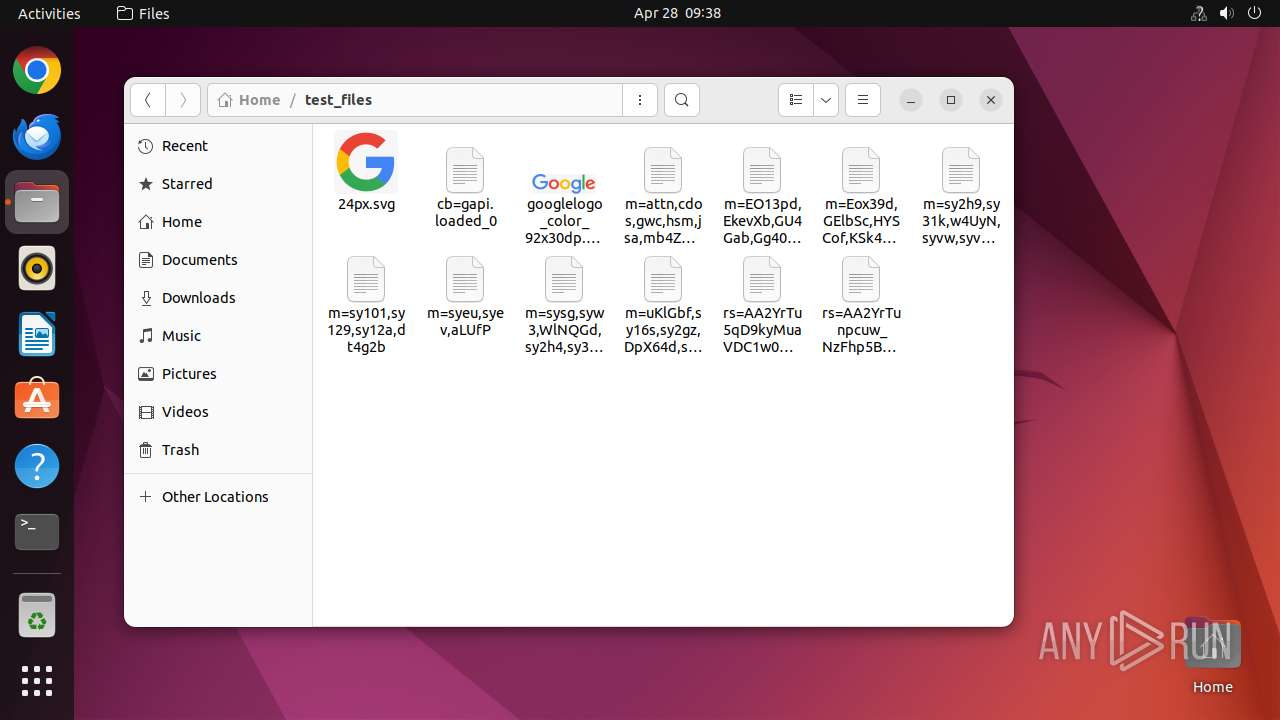The height and width of the screenshot is (720, 1280).
Task: Show Applications grid in the dock
Action: 37,681
